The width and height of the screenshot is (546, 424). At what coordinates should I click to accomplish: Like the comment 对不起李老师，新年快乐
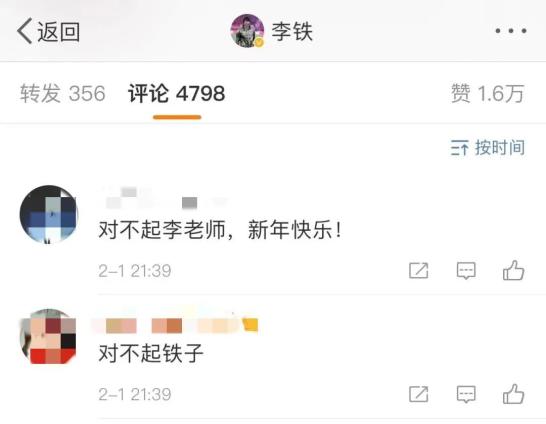click(x=514, y=270)
